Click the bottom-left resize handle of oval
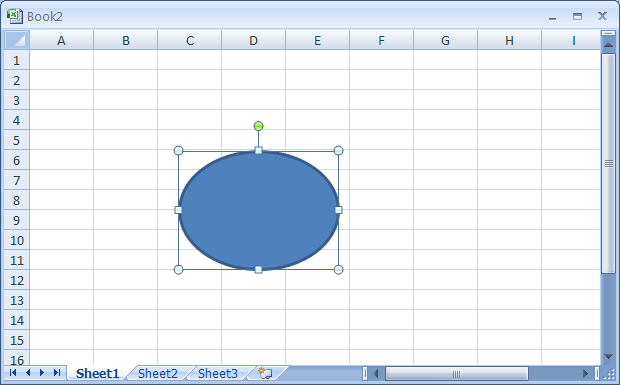Screen dimensions: 620x385 tap(178, 270)
